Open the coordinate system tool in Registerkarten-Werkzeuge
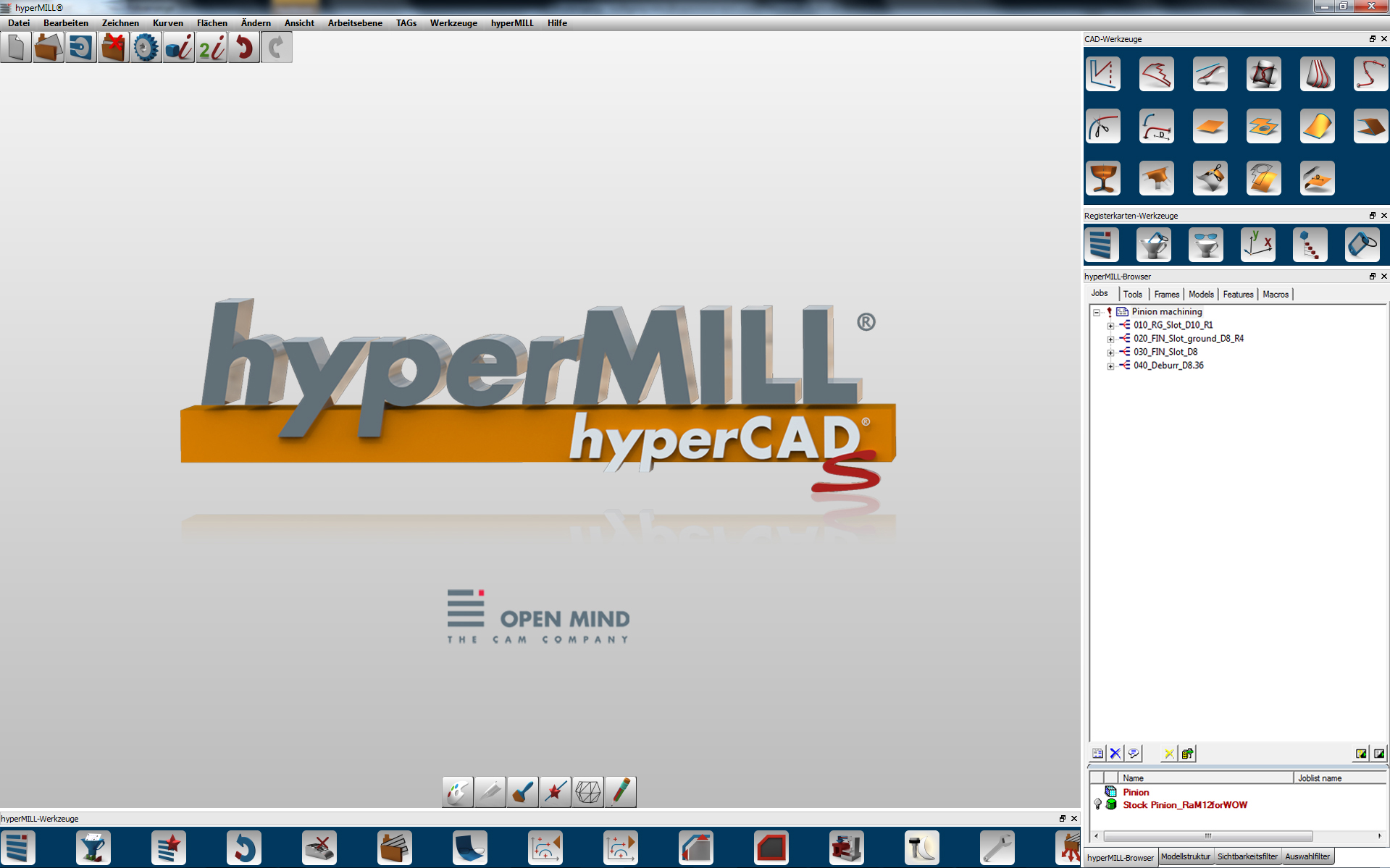 [1258, 244]
